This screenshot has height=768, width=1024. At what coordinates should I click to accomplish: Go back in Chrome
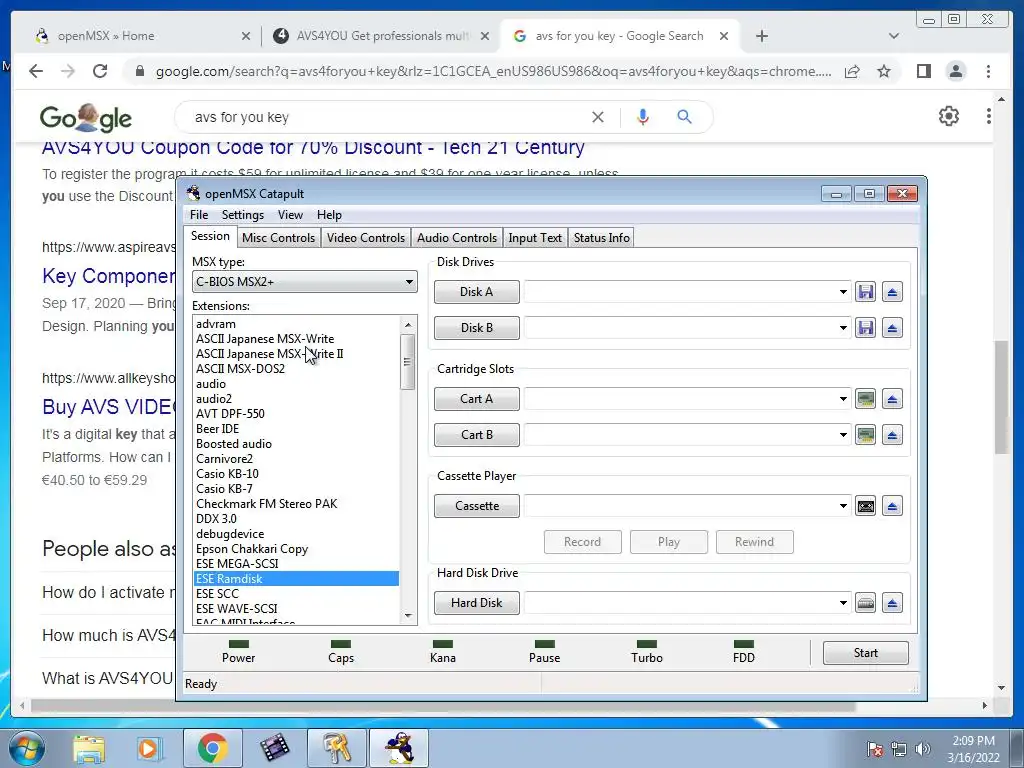[x=36, y=71]
